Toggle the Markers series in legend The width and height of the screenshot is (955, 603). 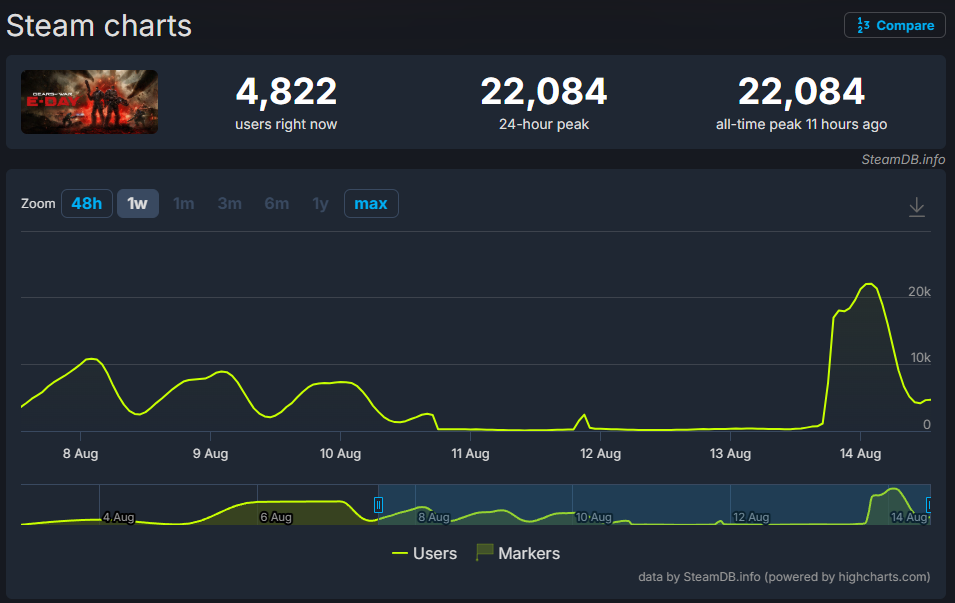pyautogui.click(x=518, y=553)
